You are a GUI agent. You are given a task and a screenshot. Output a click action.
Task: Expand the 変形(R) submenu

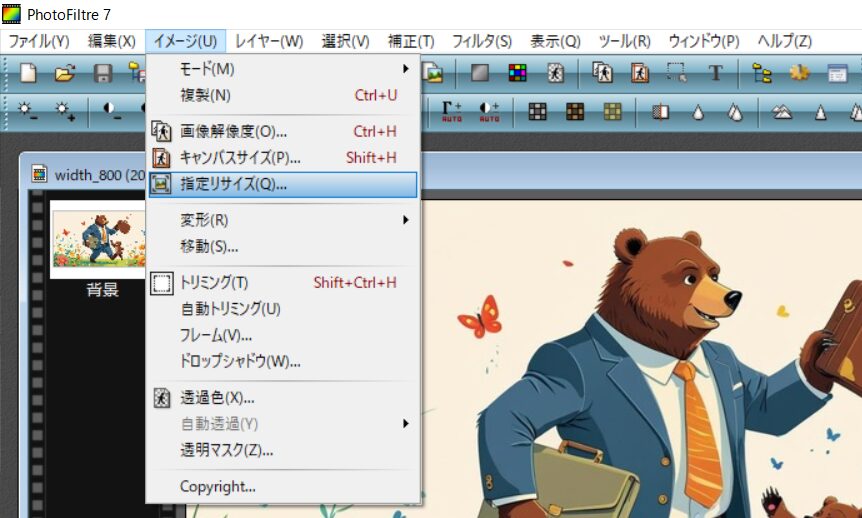point(283,220)
